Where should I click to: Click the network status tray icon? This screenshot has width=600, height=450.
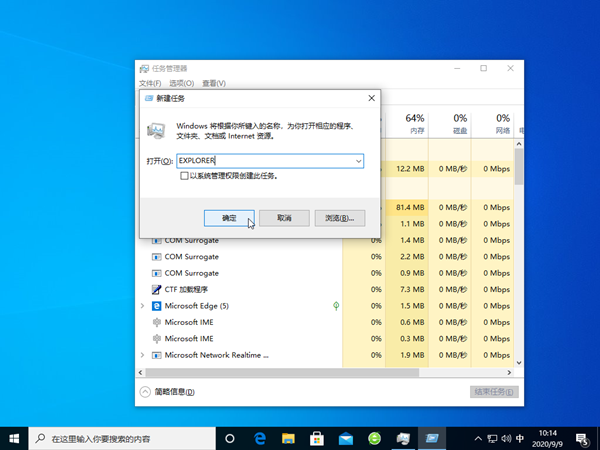point(492,439)
